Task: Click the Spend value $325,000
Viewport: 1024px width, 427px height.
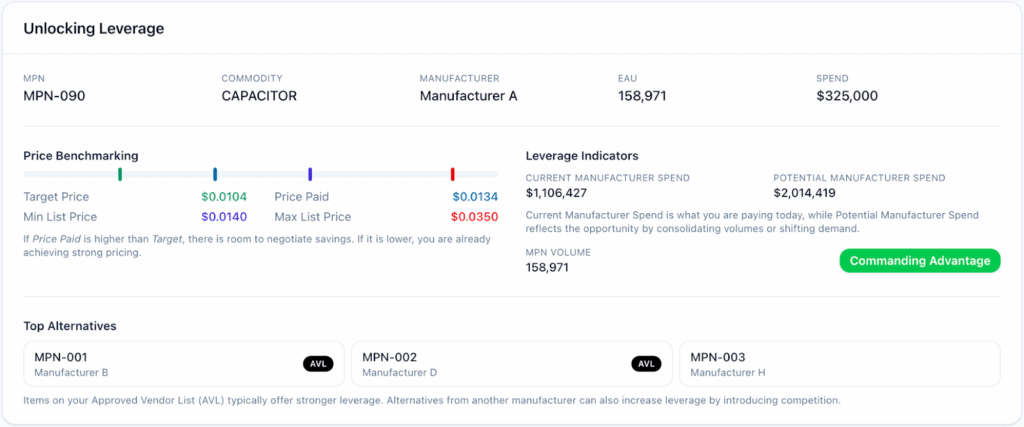Action: click(x=847, y=97)
